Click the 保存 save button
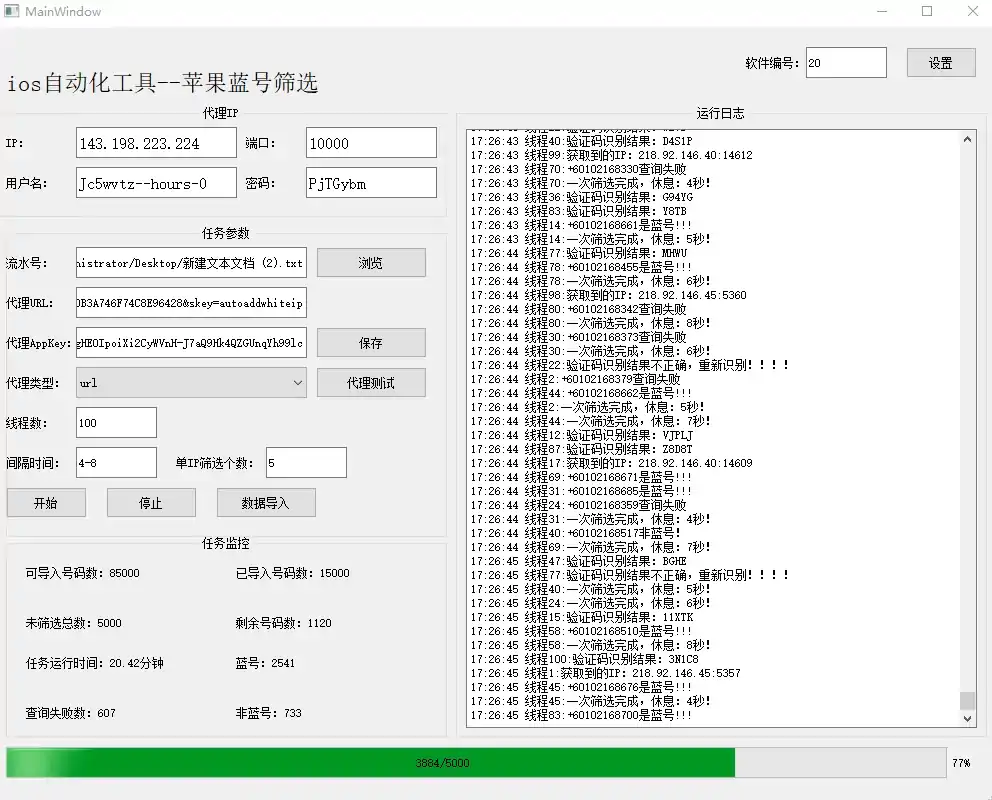Viewport: 992px width, 800px height. (x=371, y=343)
